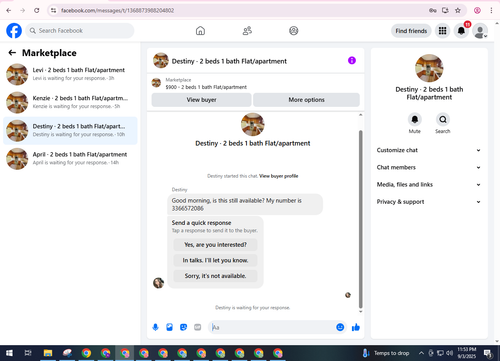Mute the Destiny conversation

pos(415,119)
